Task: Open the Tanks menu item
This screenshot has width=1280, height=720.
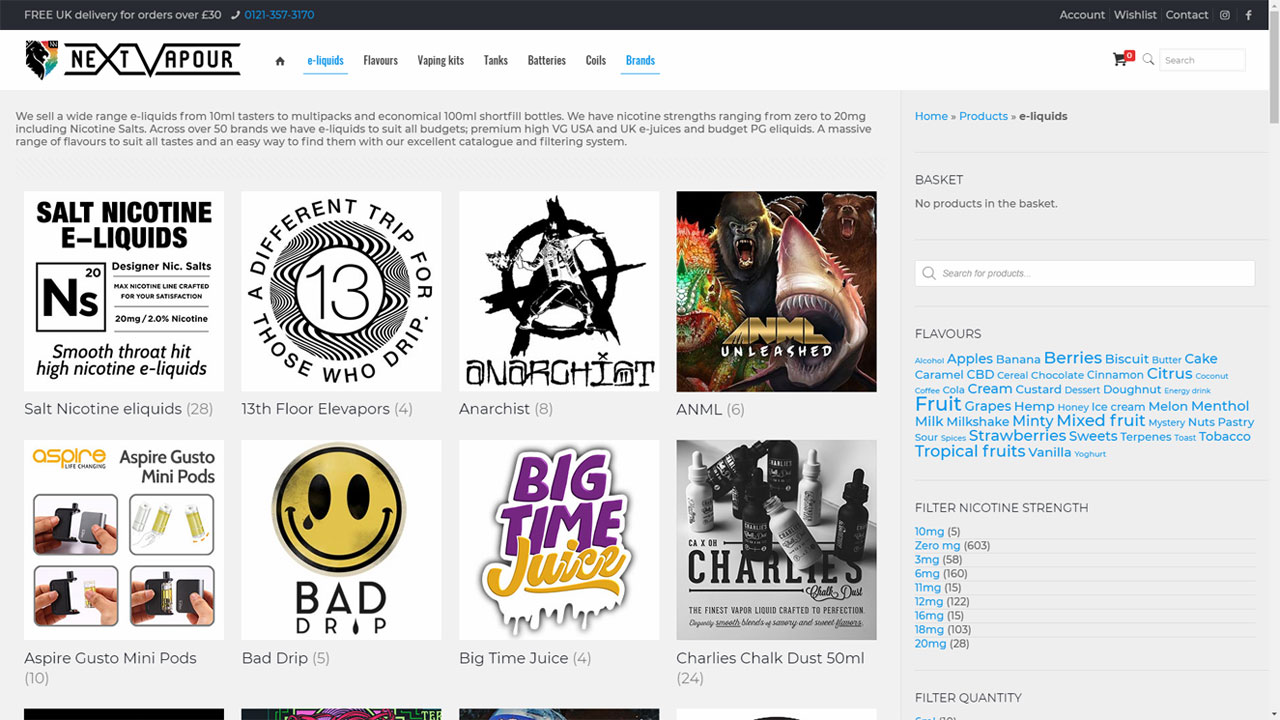Action: click(x=496, y=60)
